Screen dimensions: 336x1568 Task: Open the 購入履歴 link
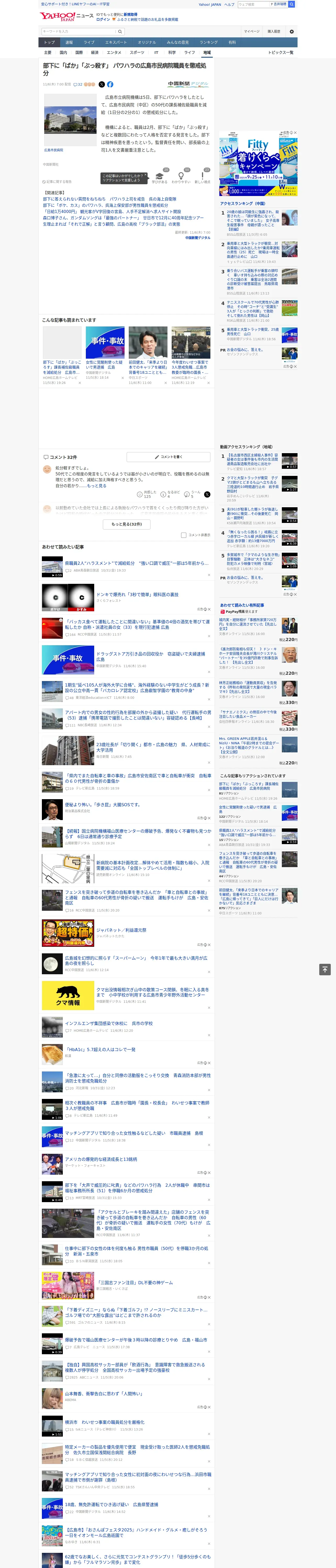click(x=274, y=31)
